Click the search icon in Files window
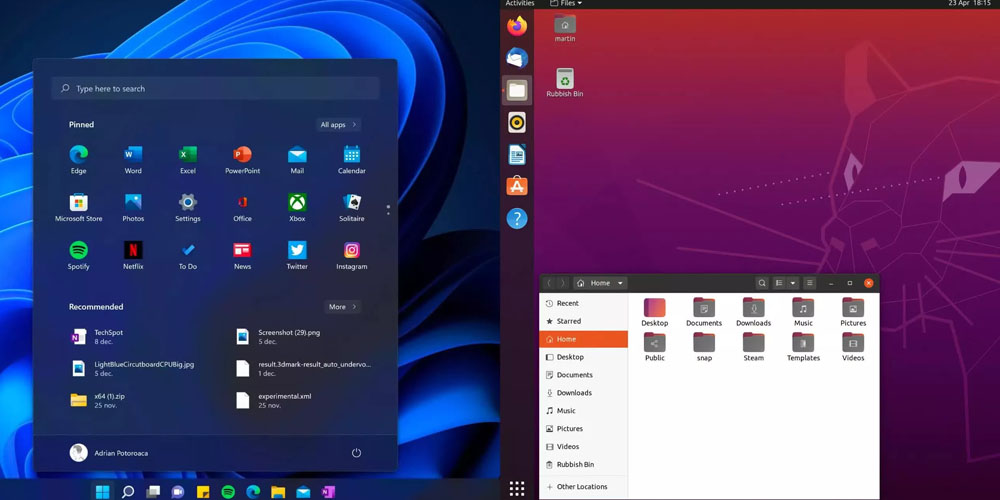Image resolution: width=1000 pixels, height=500 pixels. pos(762,283)
